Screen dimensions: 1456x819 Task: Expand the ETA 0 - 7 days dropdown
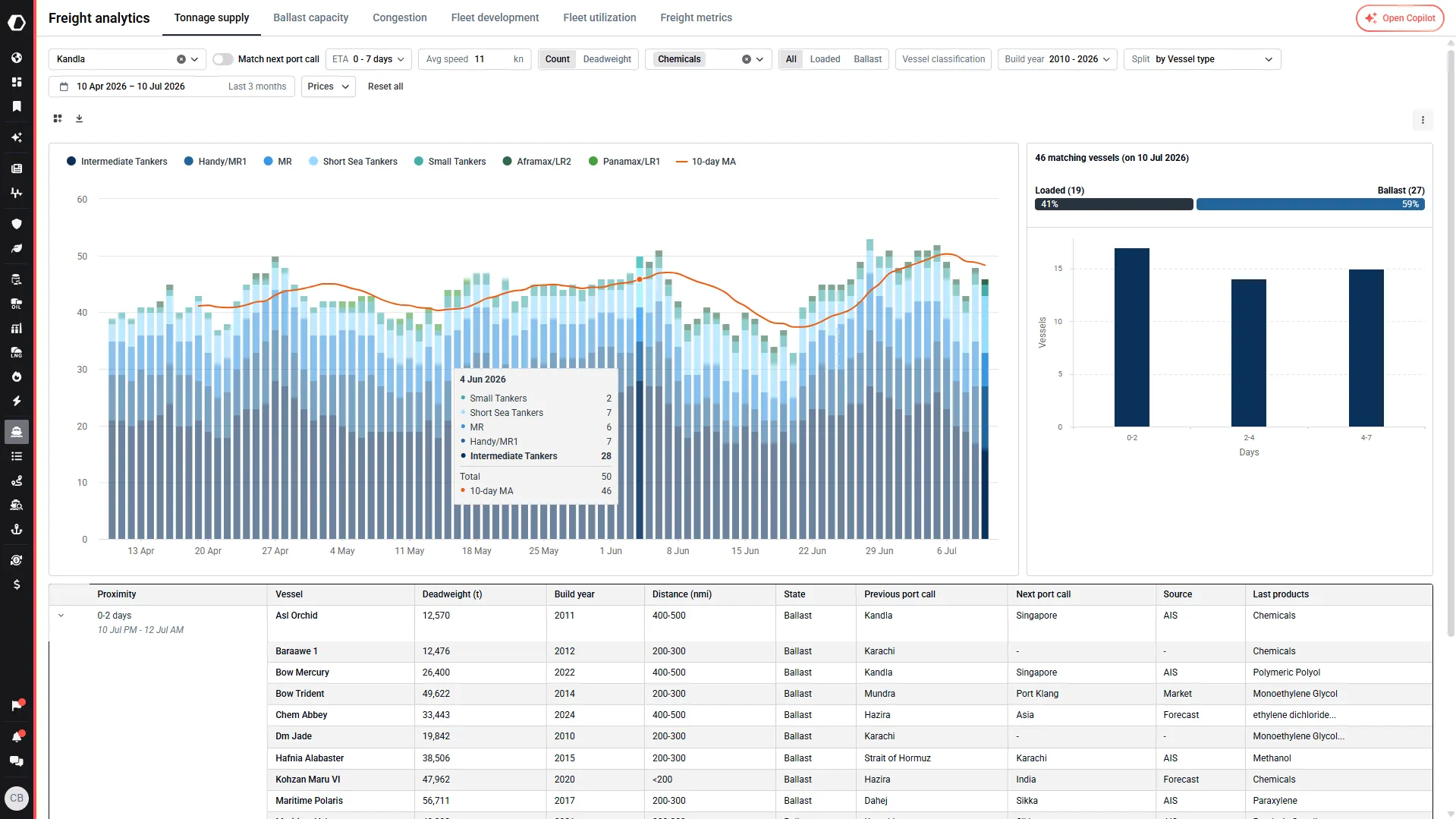click(x=369, y=59)
